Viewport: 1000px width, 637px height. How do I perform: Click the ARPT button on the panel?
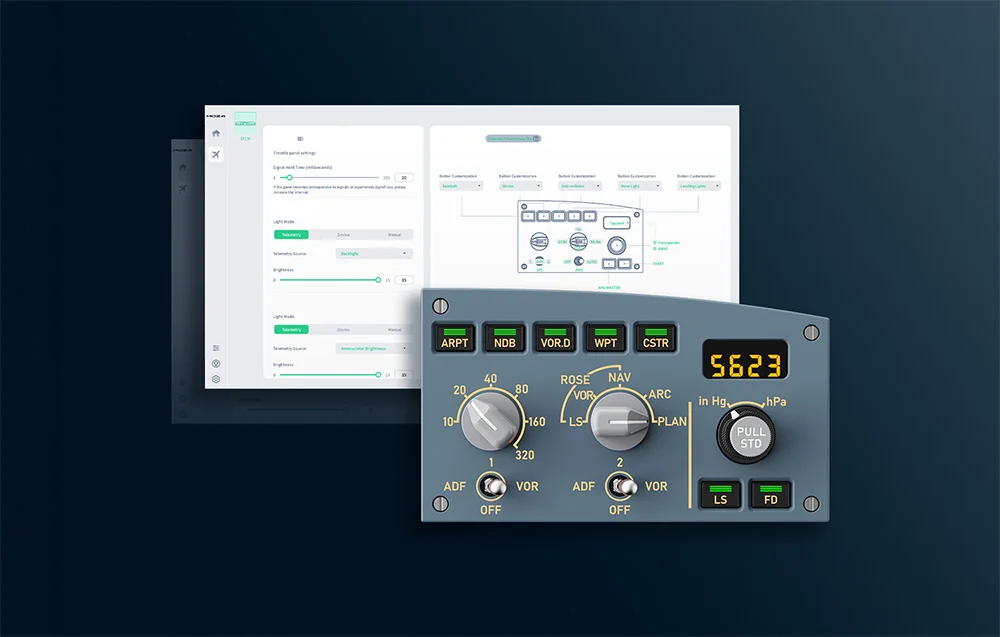(455, 338)
